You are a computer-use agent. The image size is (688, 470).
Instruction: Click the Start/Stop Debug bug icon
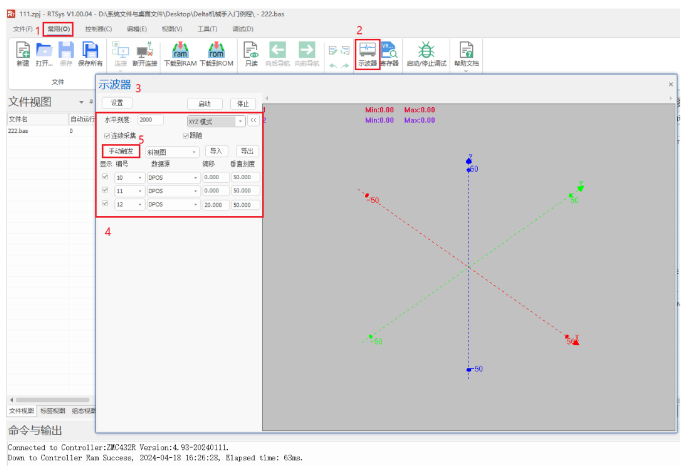click(x=426, y=50)
